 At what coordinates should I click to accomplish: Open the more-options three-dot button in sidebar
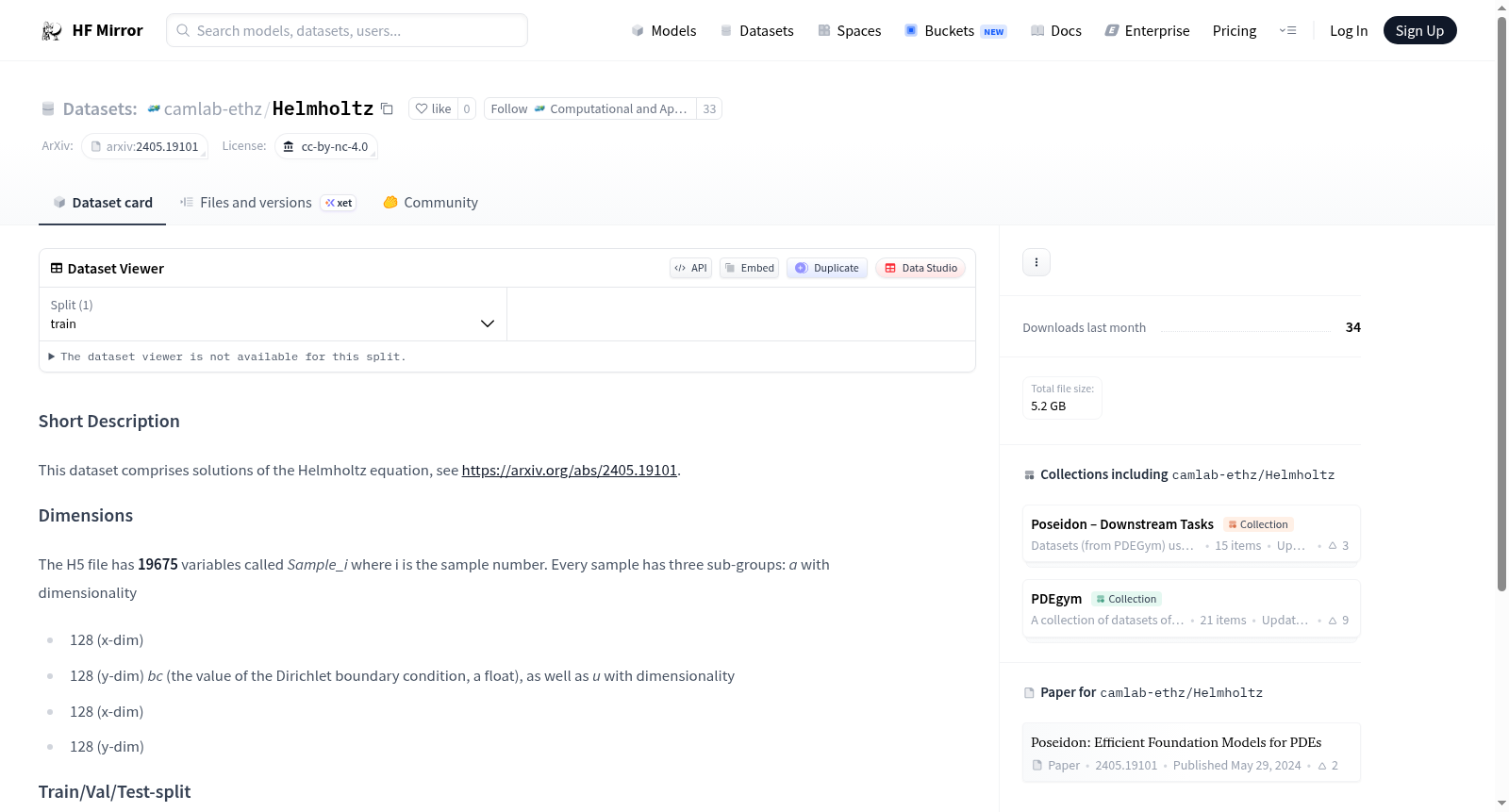point(1036,262)
